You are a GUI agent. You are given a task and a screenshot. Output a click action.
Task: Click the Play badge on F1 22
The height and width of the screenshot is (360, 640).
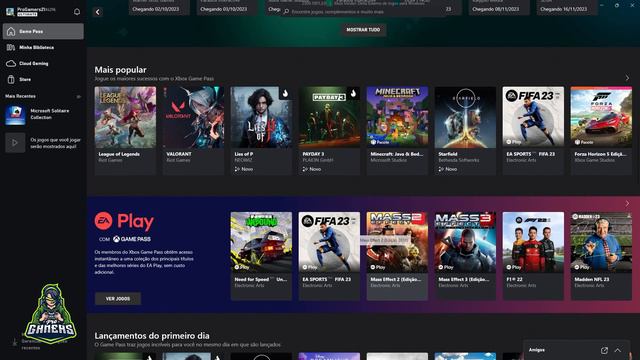pos(513,267)
